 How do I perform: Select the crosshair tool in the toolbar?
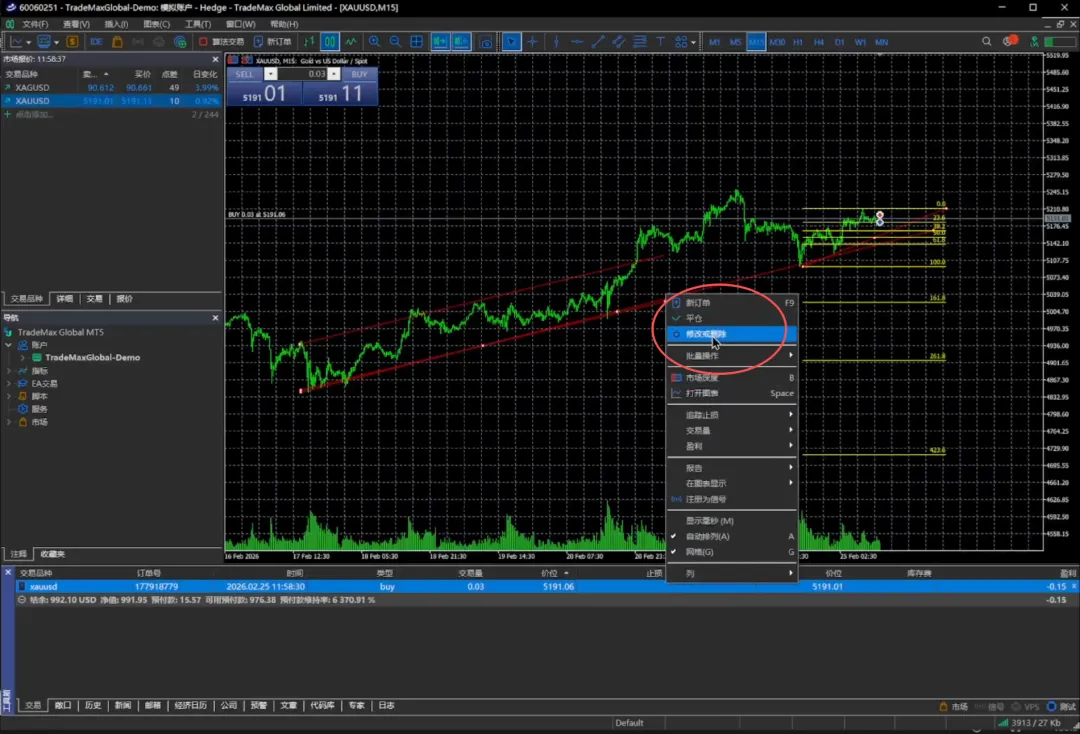point(533,42)
